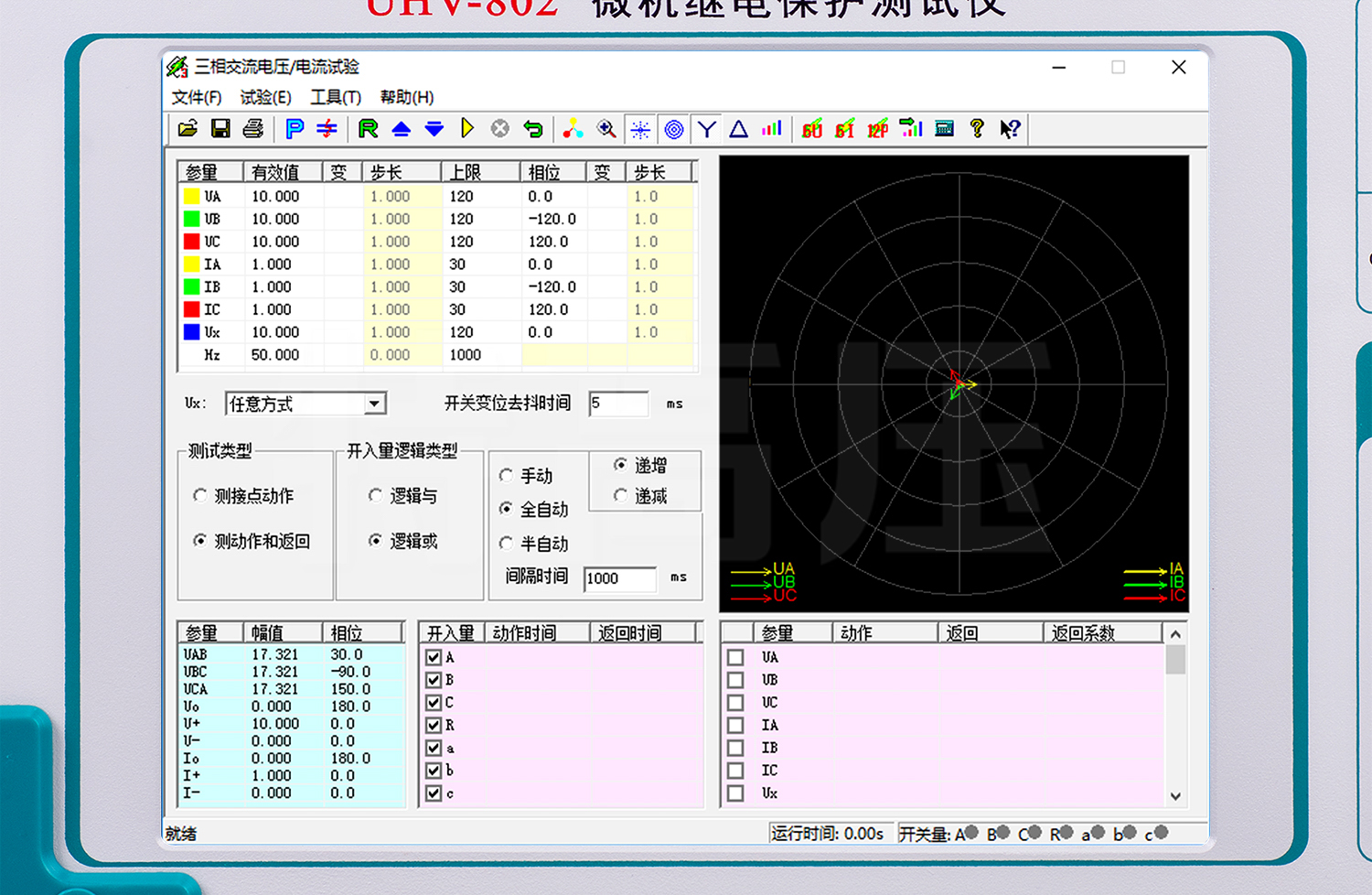Image resolution: width=1372 pixels, height=895 pixels.
Task: Click the 间隔时间 input field showing 1000
Action: (x=620, y=578)
